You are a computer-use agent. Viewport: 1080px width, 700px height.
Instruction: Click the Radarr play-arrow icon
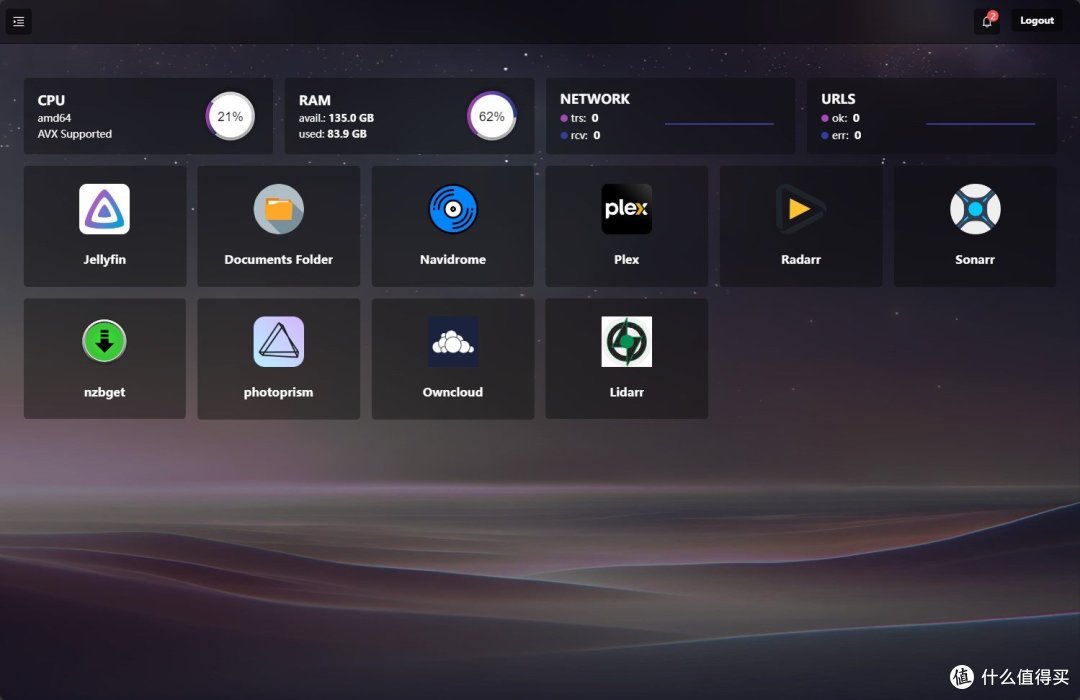[801, 209]
